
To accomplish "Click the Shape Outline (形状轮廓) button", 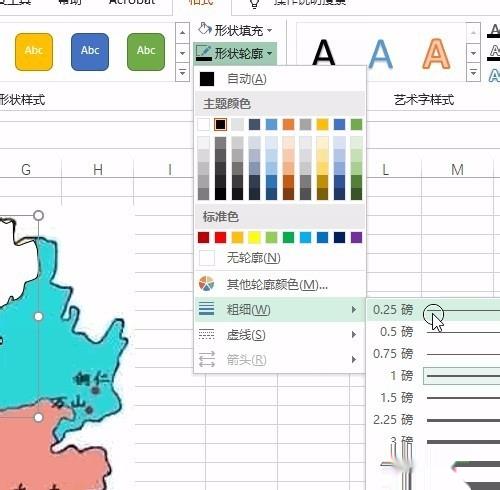I will pyautogui.click(x=235, y=53).
